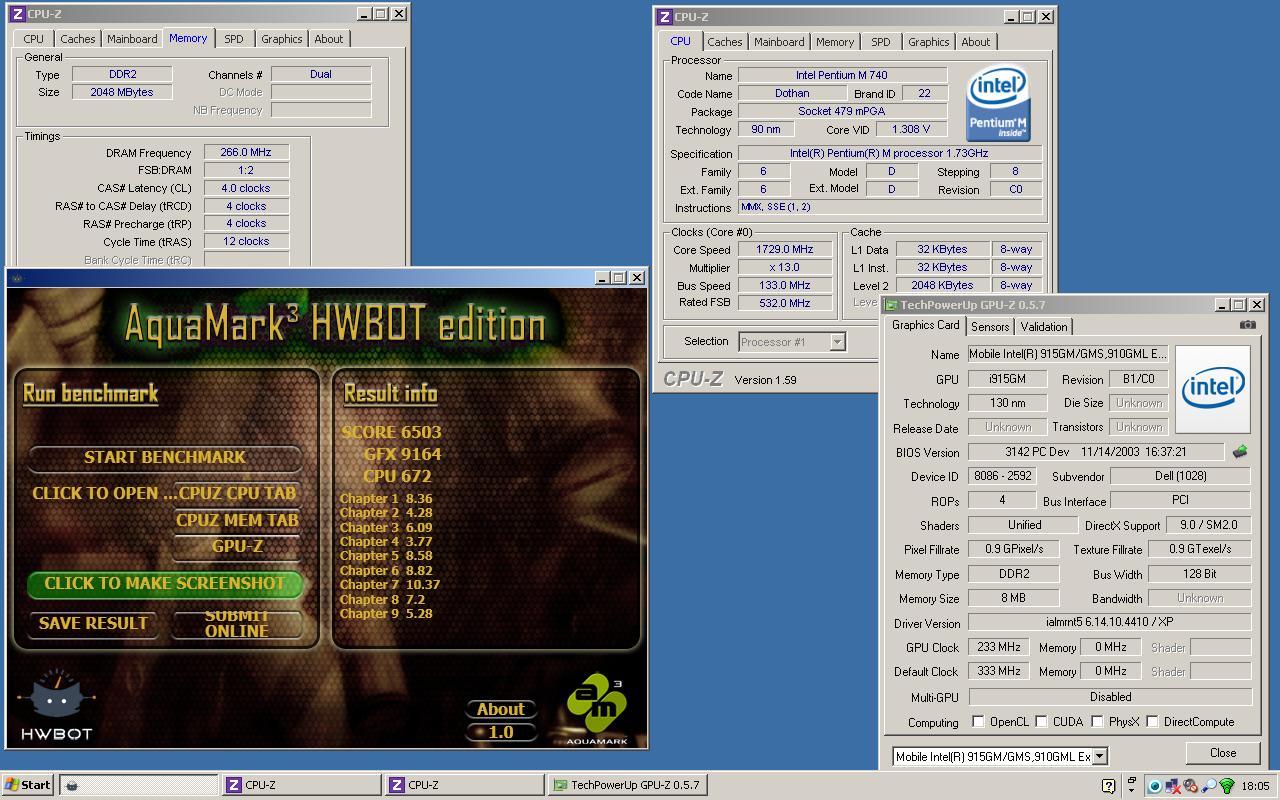
Task: Enable the PhysX checkbox
Action: (x=1097, y=721)
